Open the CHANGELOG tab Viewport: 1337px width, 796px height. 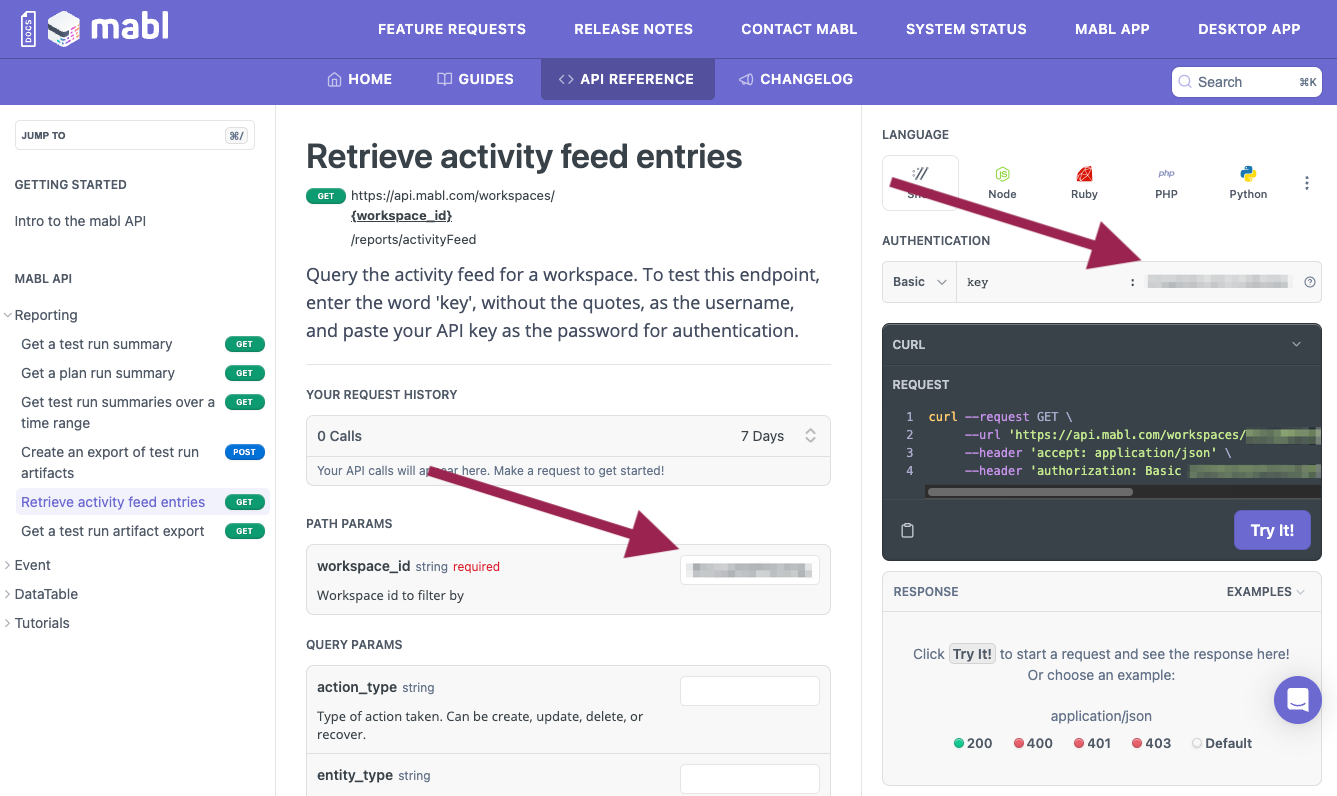795,79
